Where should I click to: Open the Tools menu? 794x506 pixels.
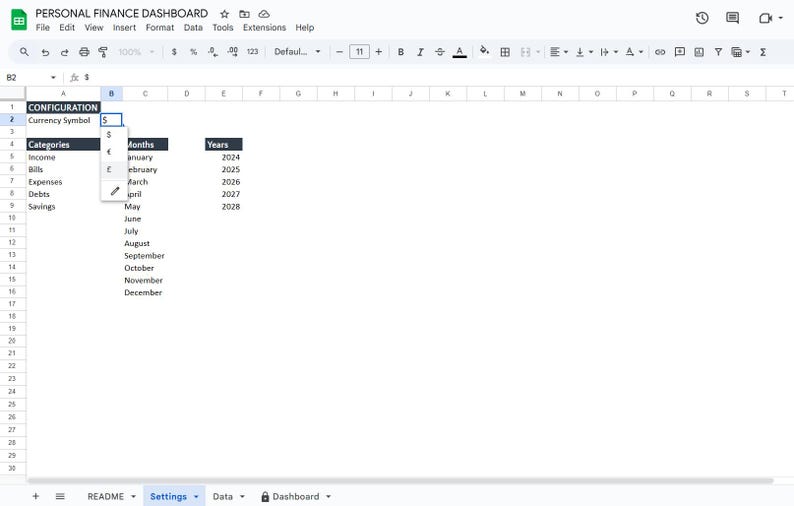(222, 27)
